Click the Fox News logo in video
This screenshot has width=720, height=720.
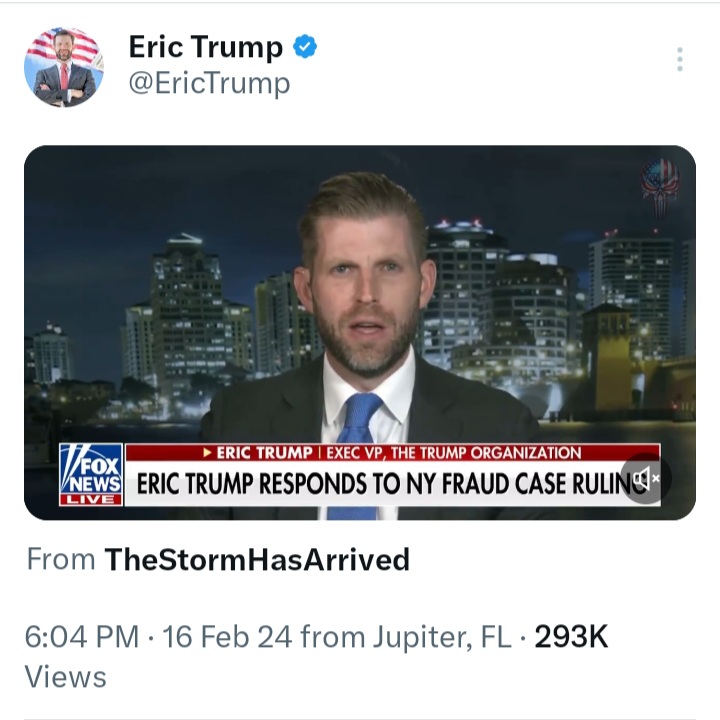point(91,469)
